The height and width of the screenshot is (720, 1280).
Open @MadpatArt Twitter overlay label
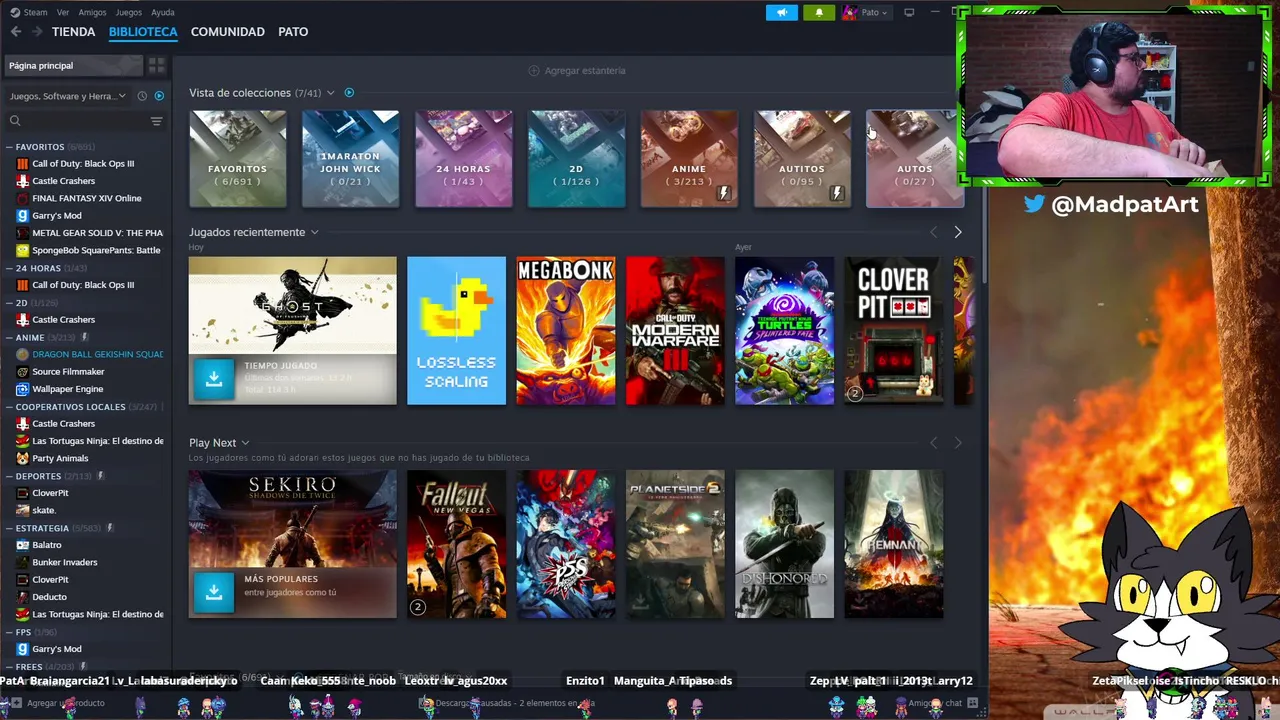(1111, 204)
